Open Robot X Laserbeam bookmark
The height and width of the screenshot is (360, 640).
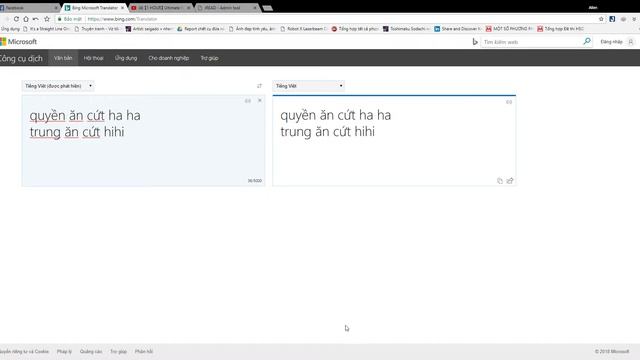(x=304, y=29)
